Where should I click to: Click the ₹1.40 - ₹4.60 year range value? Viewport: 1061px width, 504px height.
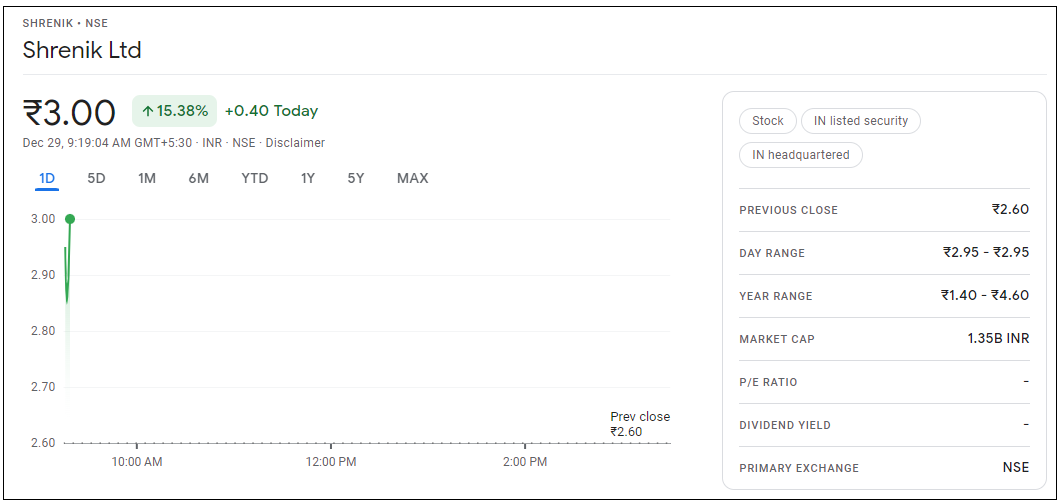[985, 296]
